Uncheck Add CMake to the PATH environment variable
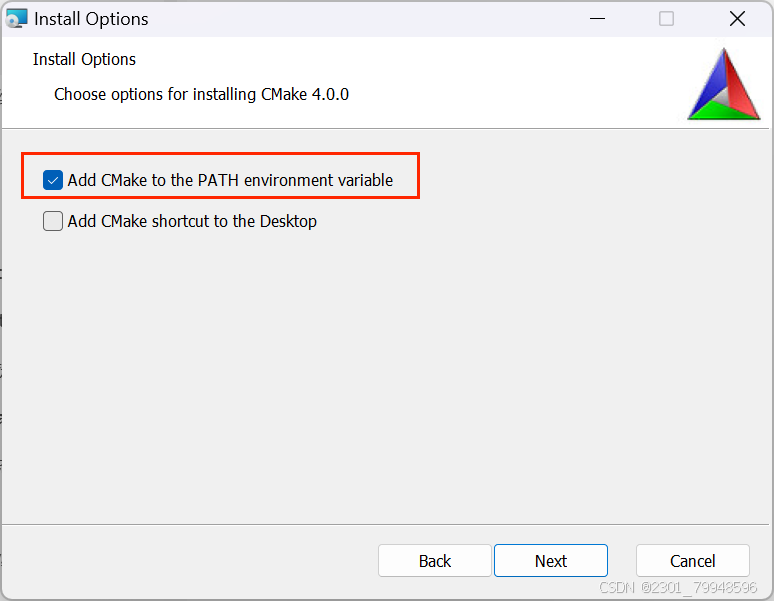The image size is (774, 601). point(53,180)
